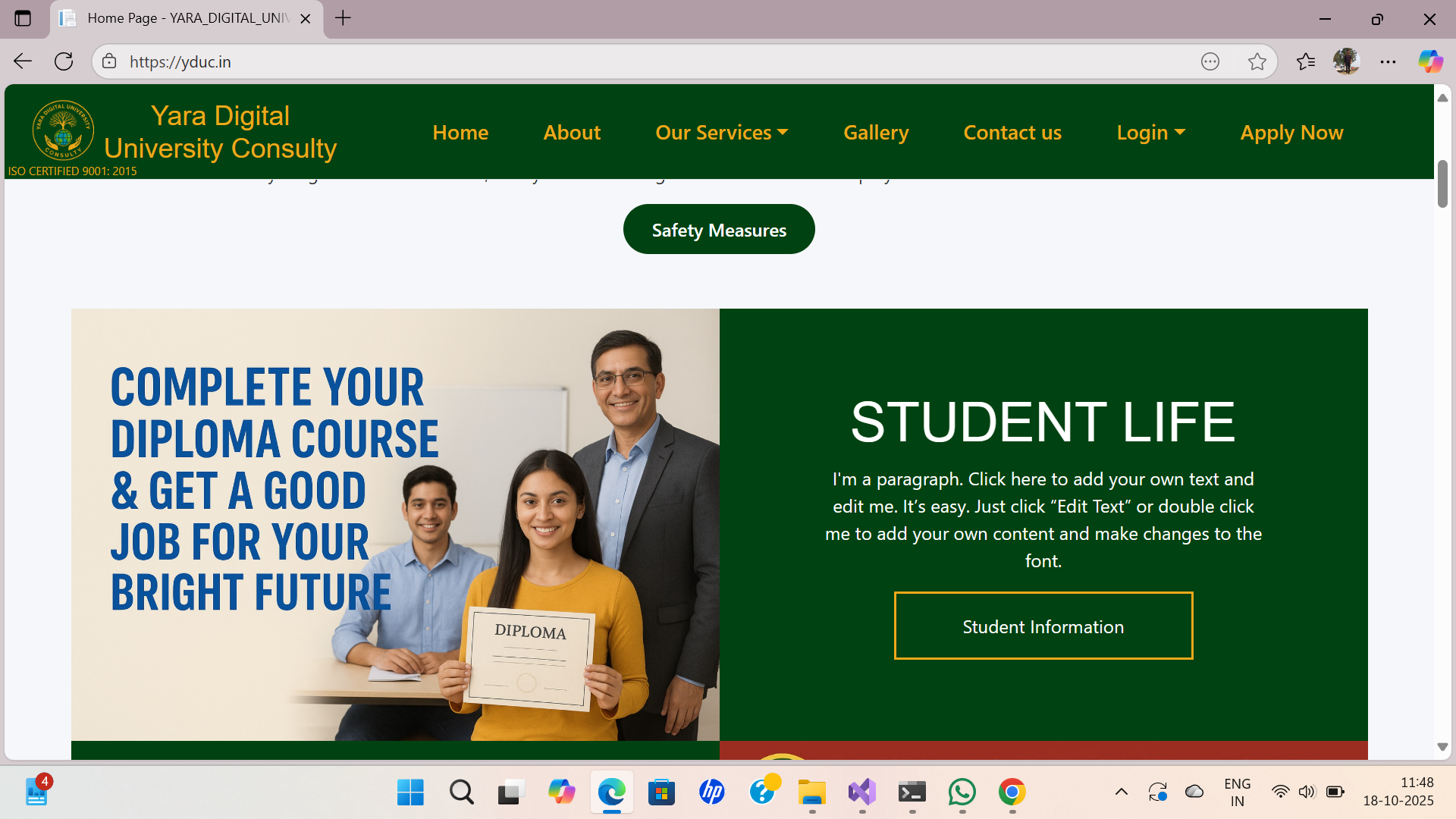Show hidden system tray icons
This screenshot has width=1456, height=819.
click(x=1121, y=792)
